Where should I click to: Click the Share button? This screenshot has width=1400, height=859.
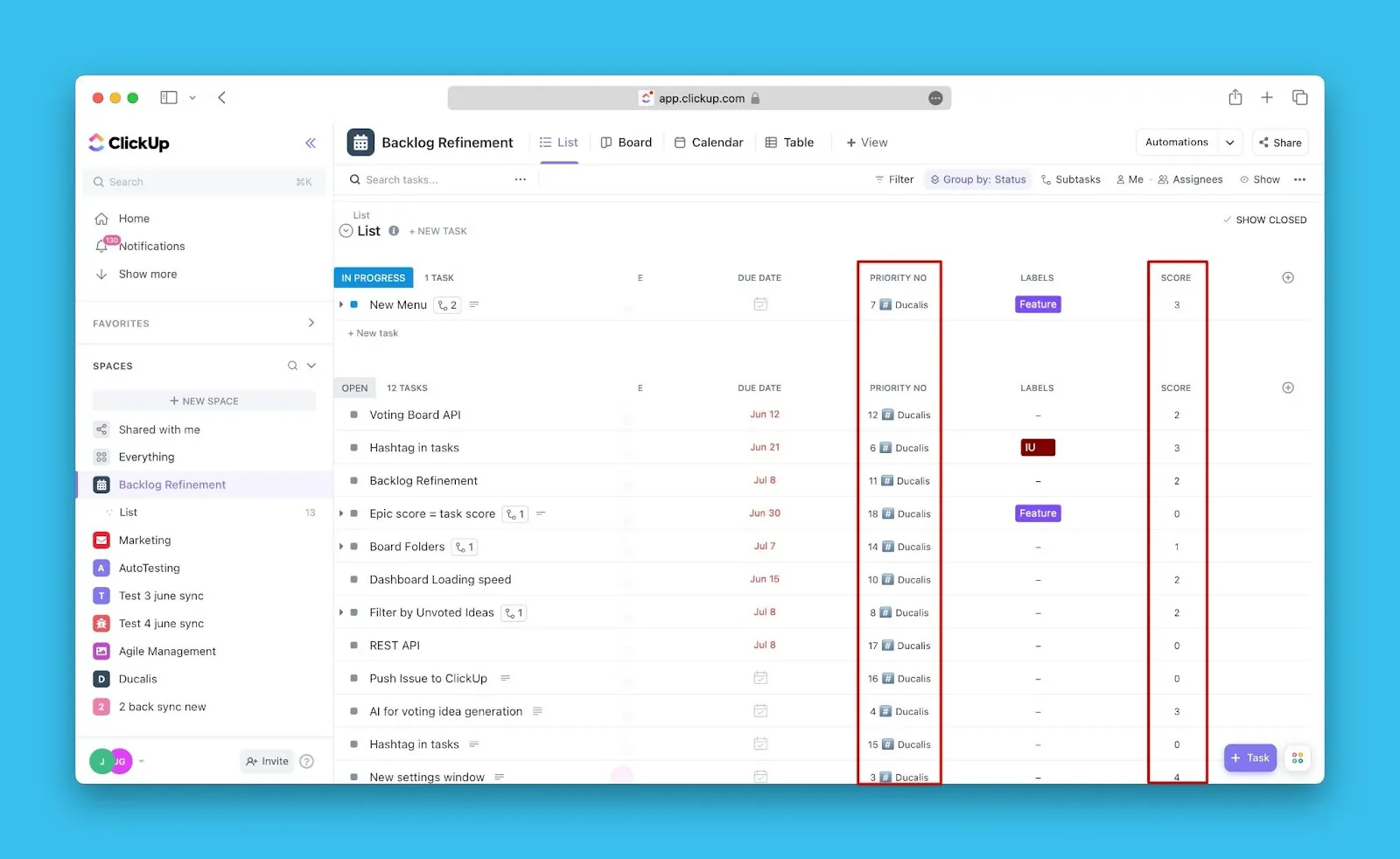[1279, 142]
